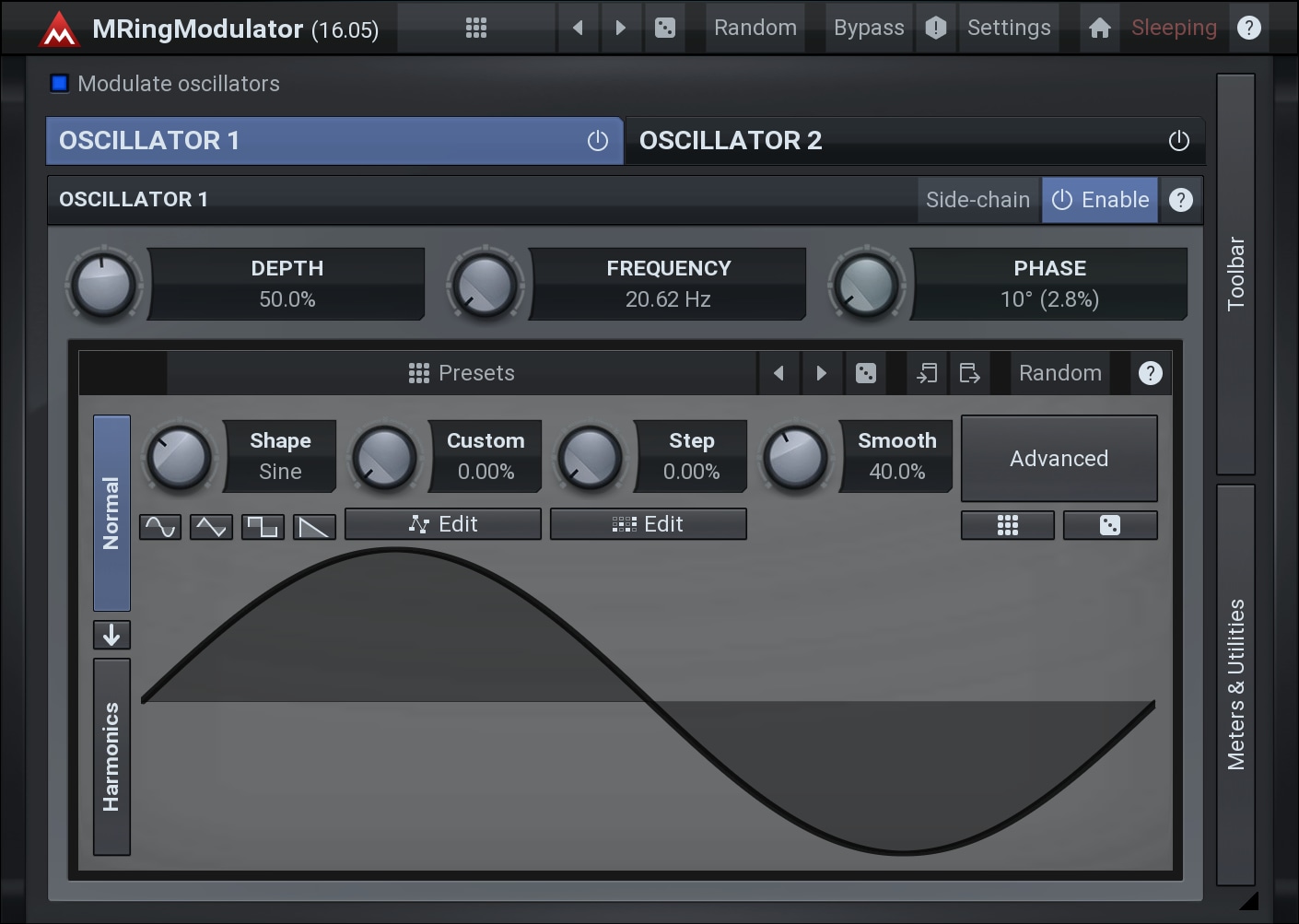Click the Step 0.00% value field
This screenshot has height=924, width=1299.
691,456
